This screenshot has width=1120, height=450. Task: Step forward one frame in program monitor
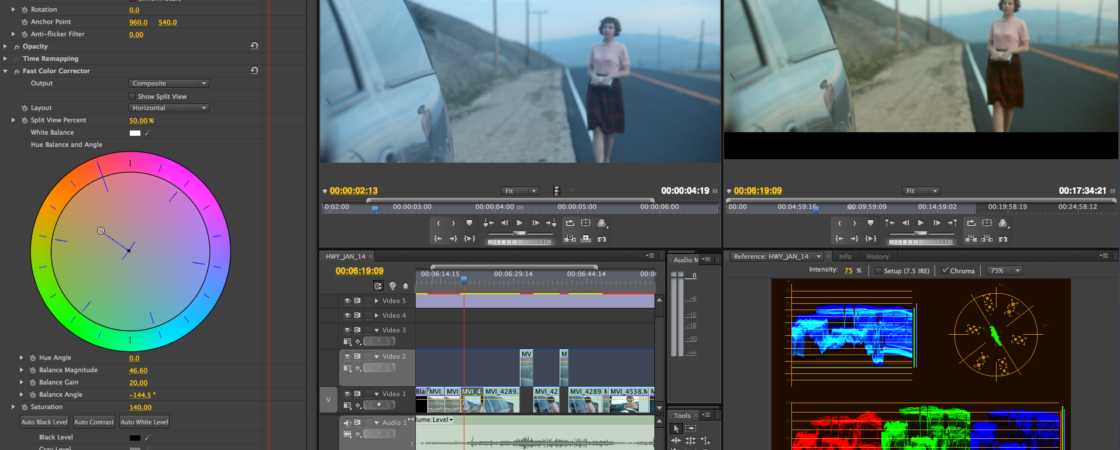point(937,223)
